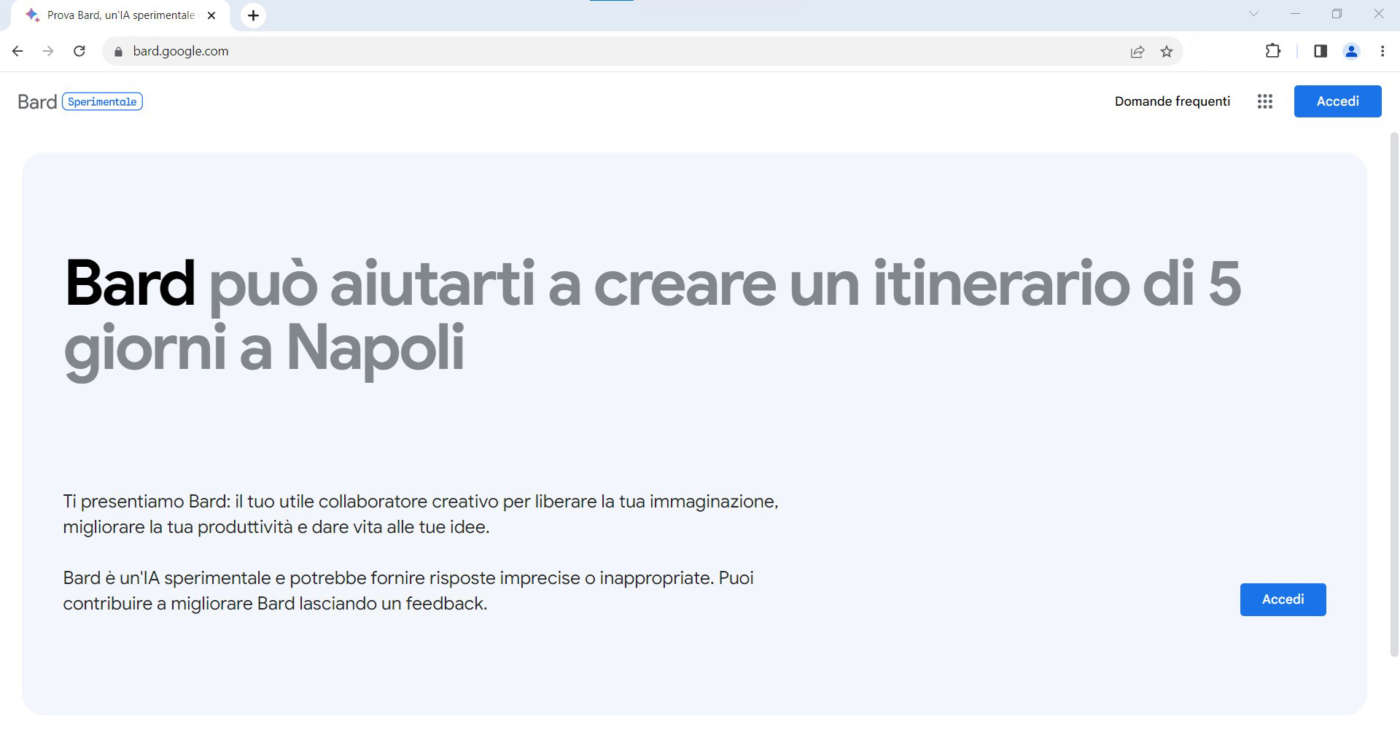Reload the Bard page
The height and width of the screenshot is (751, 1400).
[80, 51]
